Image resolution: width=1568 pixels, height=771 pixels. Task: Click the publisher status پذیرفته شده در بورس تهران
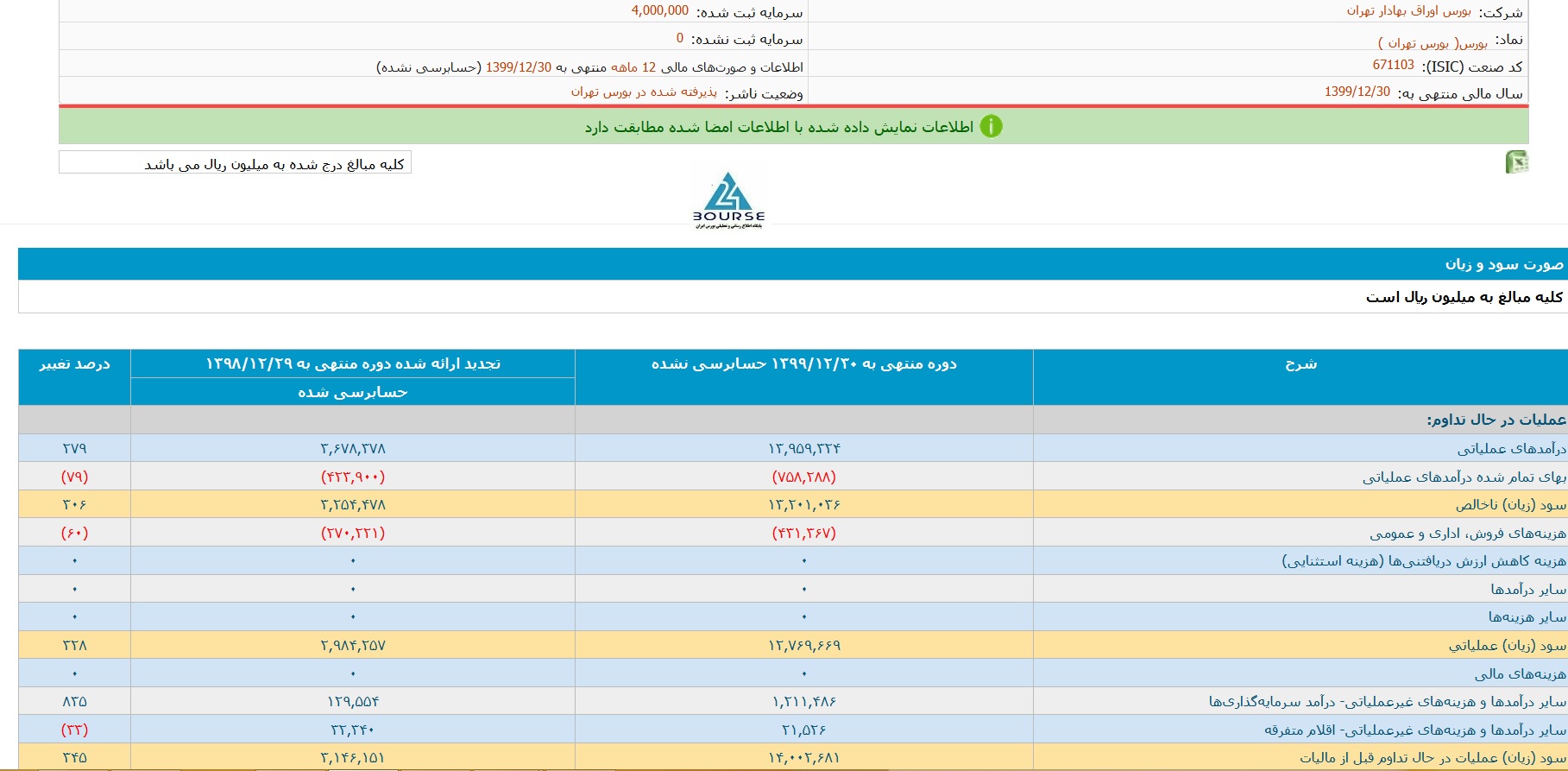pos(644,92)
